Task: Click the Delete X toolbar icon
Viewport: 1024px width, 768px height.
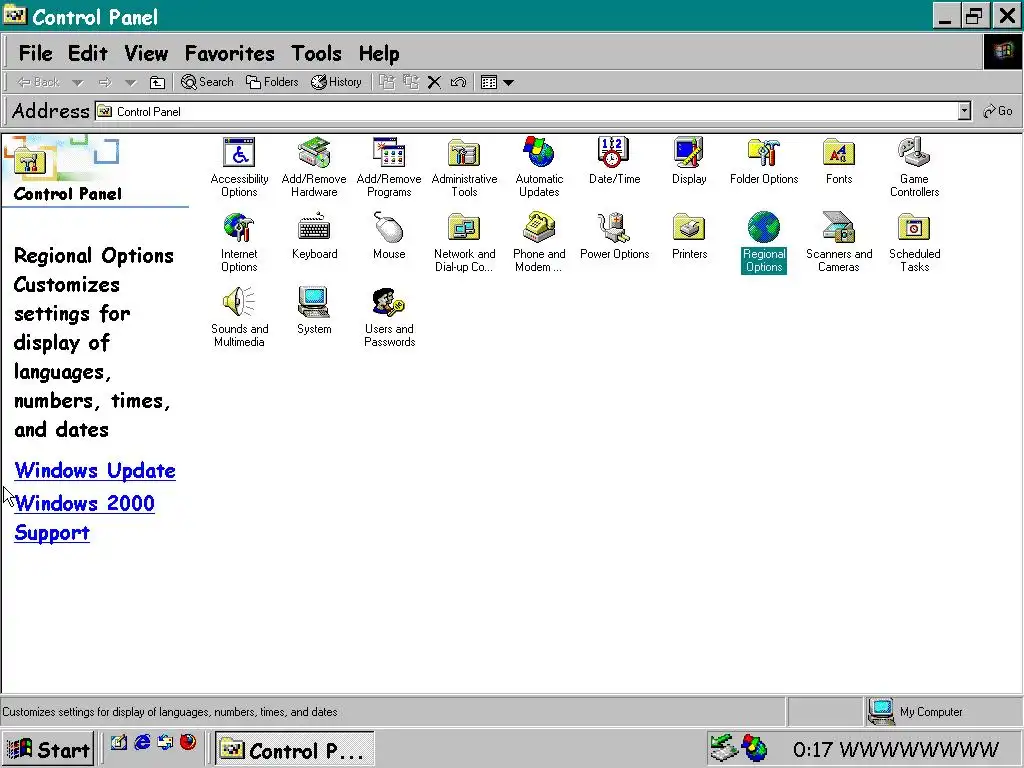Action: pyautogui.click(x=434, y=82)
